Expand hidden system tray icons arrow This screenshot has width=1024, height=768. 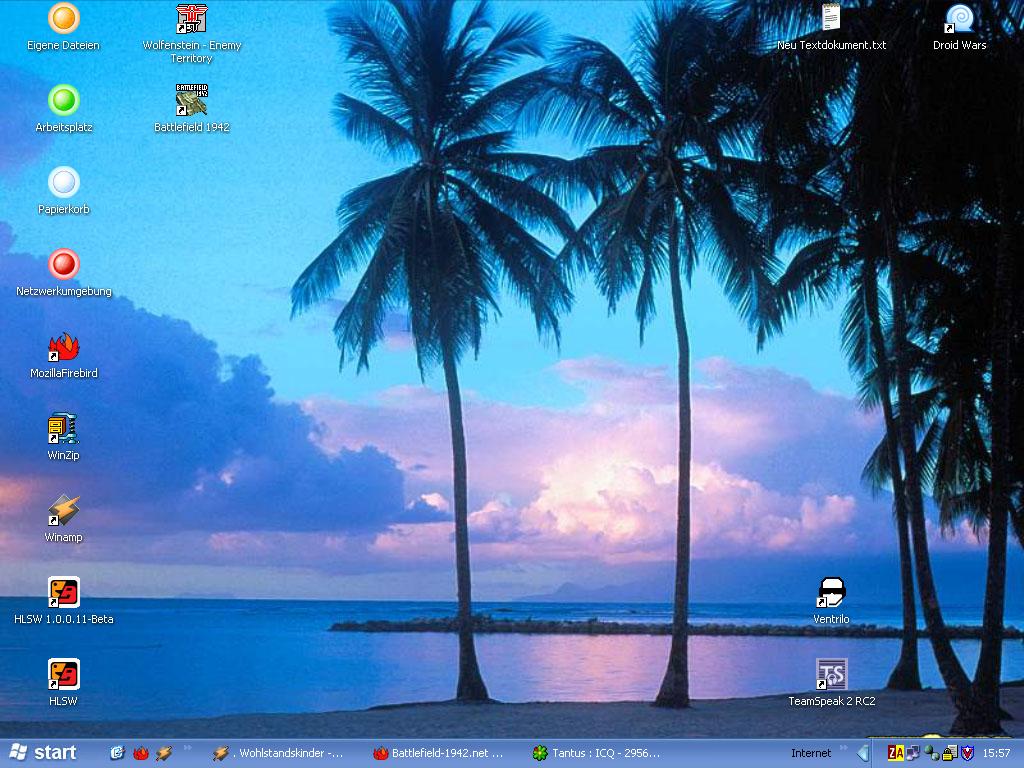(x=863, y=753)
